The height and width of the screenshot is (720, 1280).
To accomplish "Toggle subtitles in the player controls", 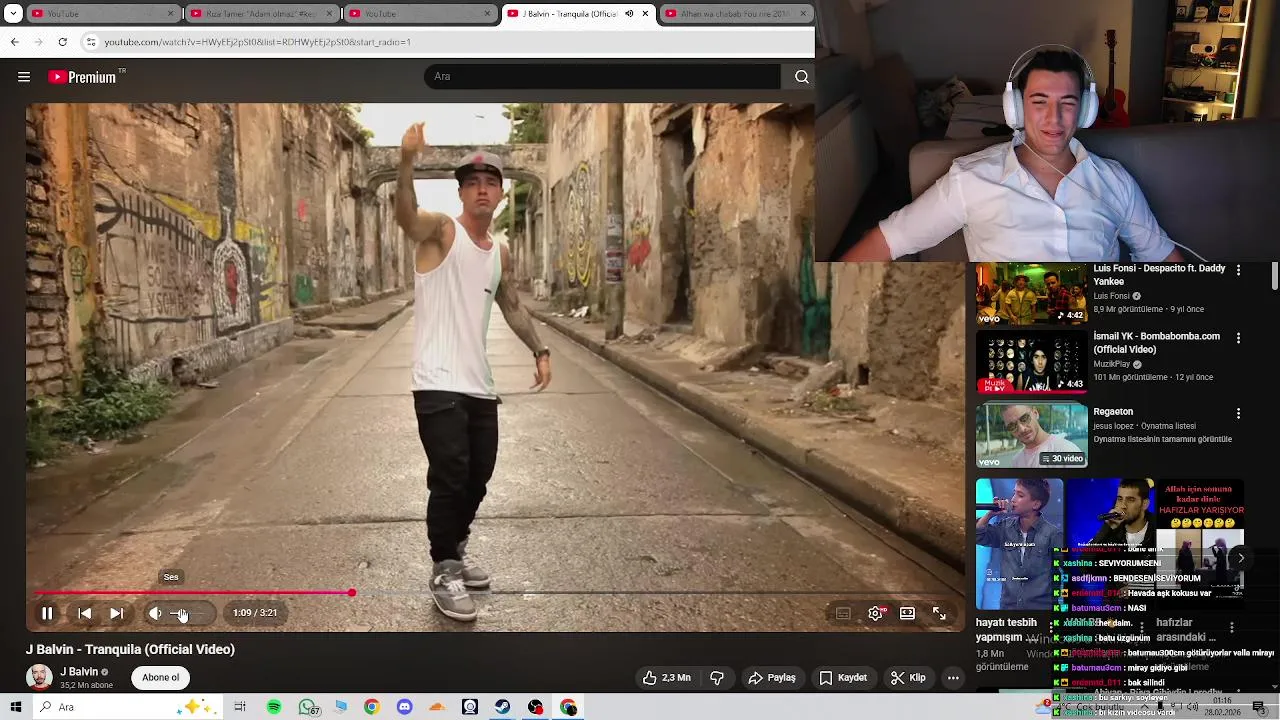I will pyautogui.click(x=843, y=613).
